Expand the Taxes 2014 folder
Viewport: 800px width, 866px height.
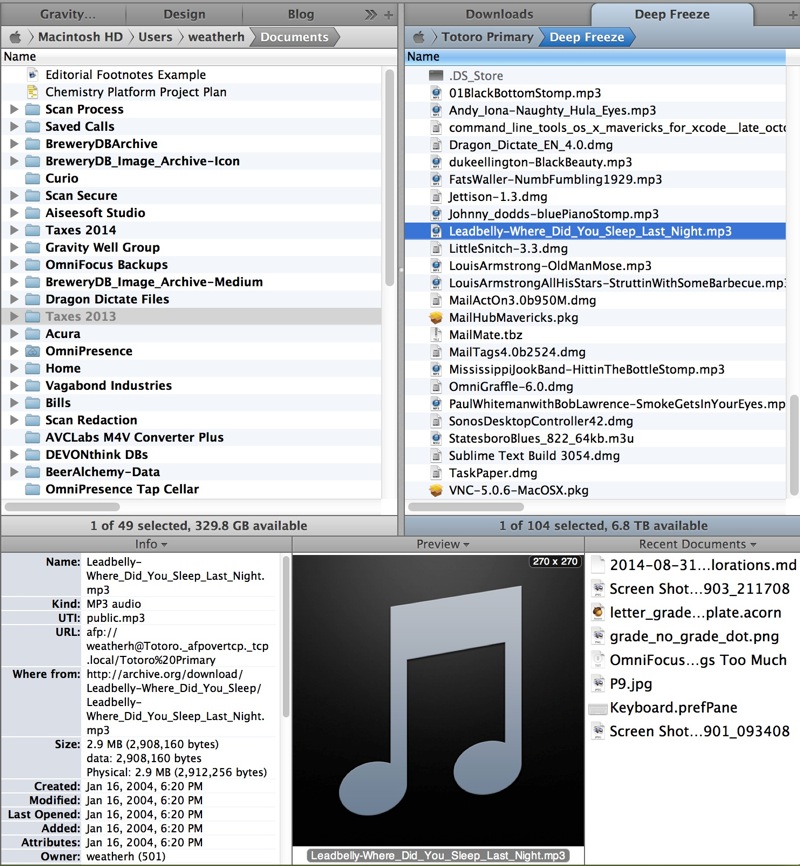point(14,230)
